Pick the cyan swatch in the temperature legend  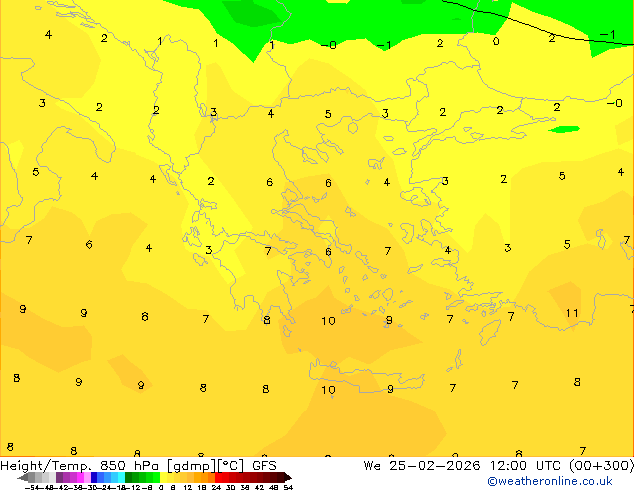click(x=121, y=477)
